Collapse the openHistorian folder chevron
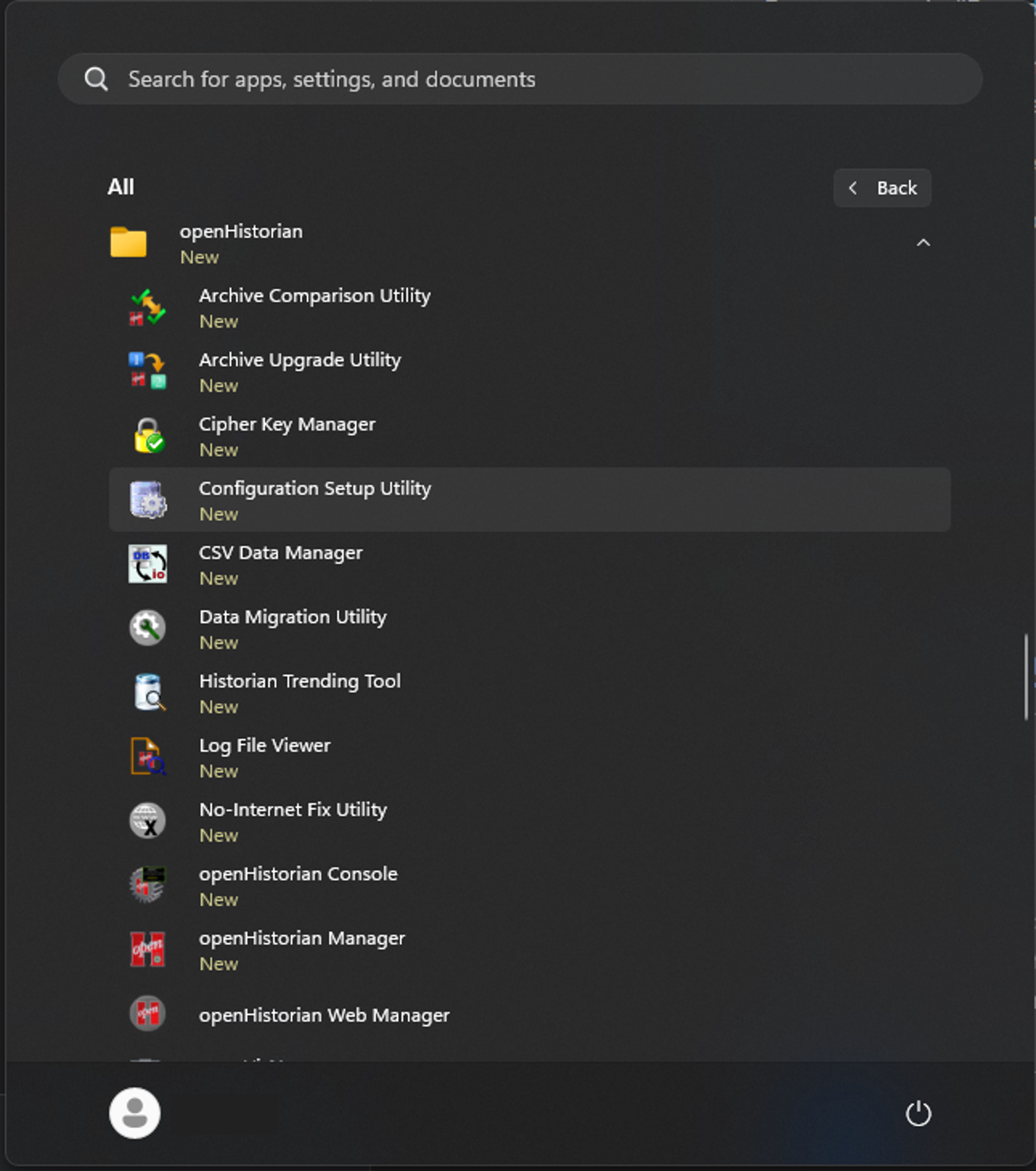 (x=922, y=244)
